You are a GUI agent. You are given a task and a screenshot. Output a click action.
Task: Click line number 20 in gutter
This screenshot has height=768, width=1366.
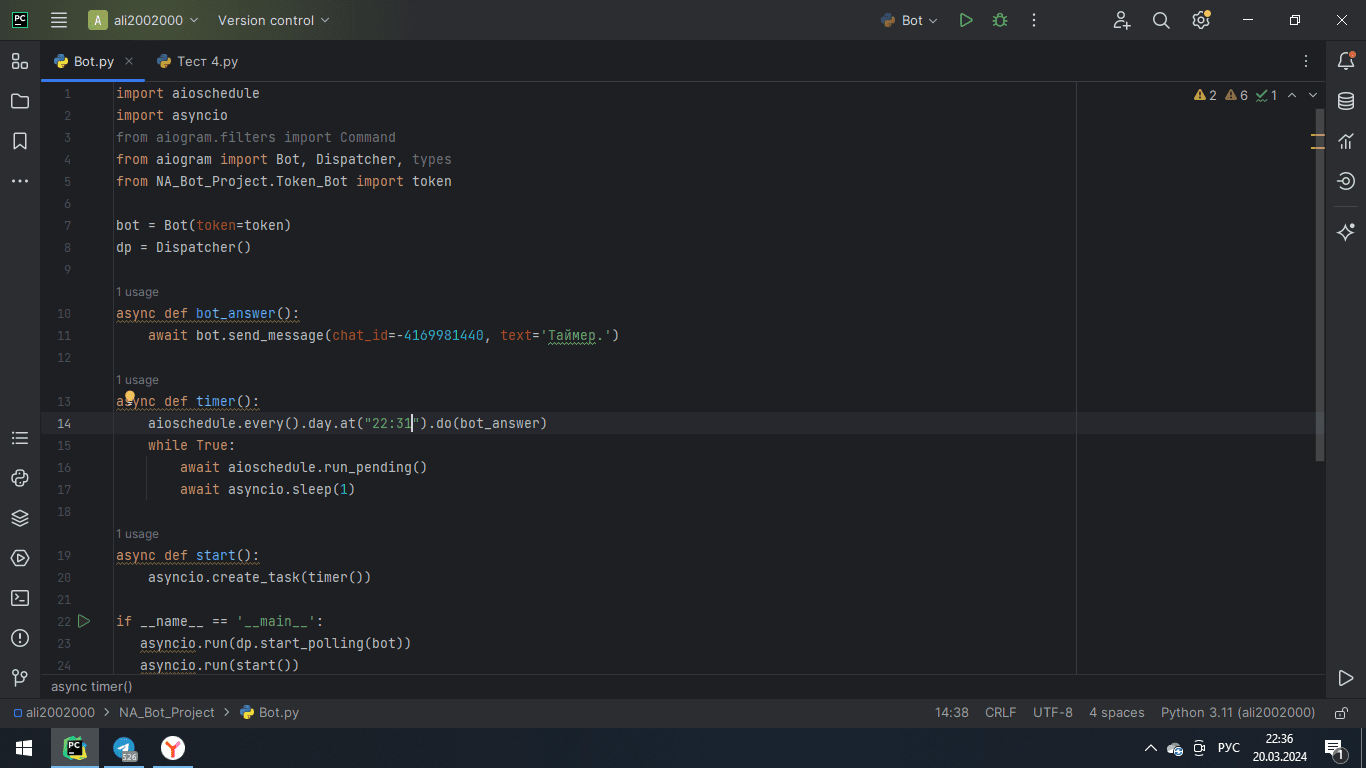(x=64, y=577)
